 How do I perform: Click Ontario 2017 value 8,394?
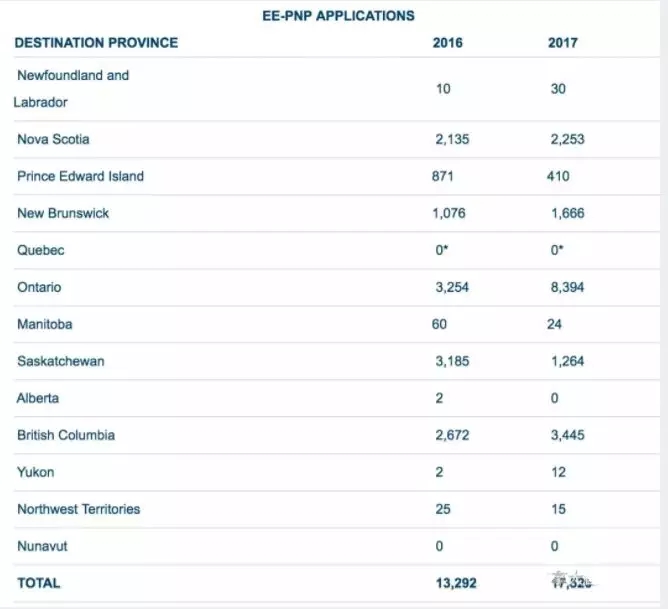pos(567,287)
